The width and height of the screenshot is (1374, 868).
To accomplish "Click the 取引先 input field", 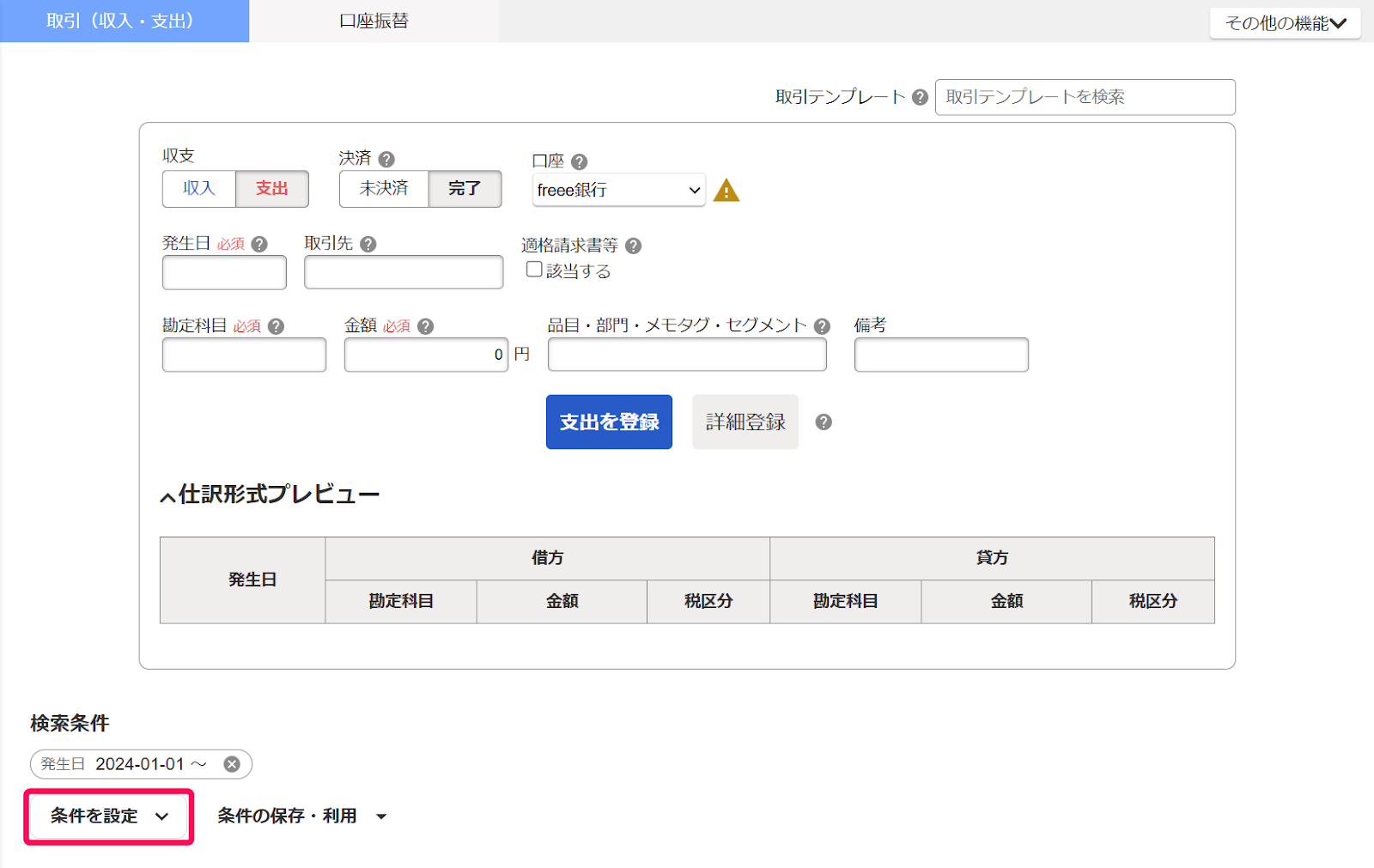I will click(x=404, y=272).
